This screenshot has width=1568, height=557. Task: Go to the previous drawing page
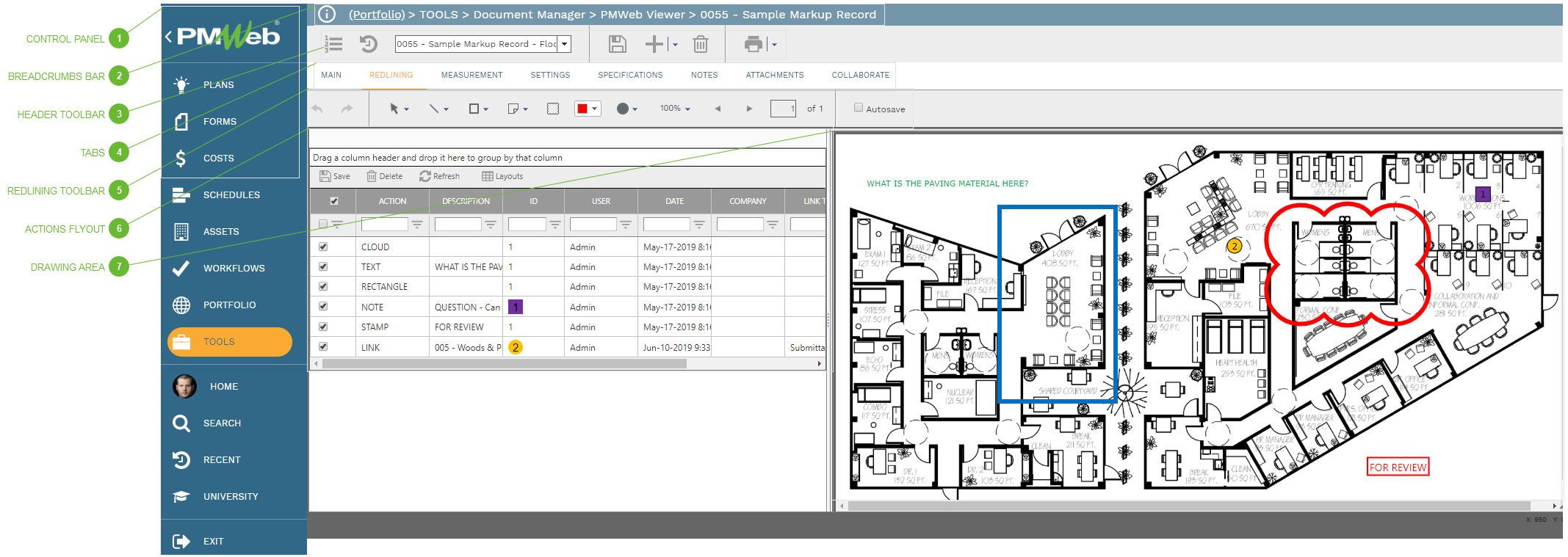coord(718,109)
